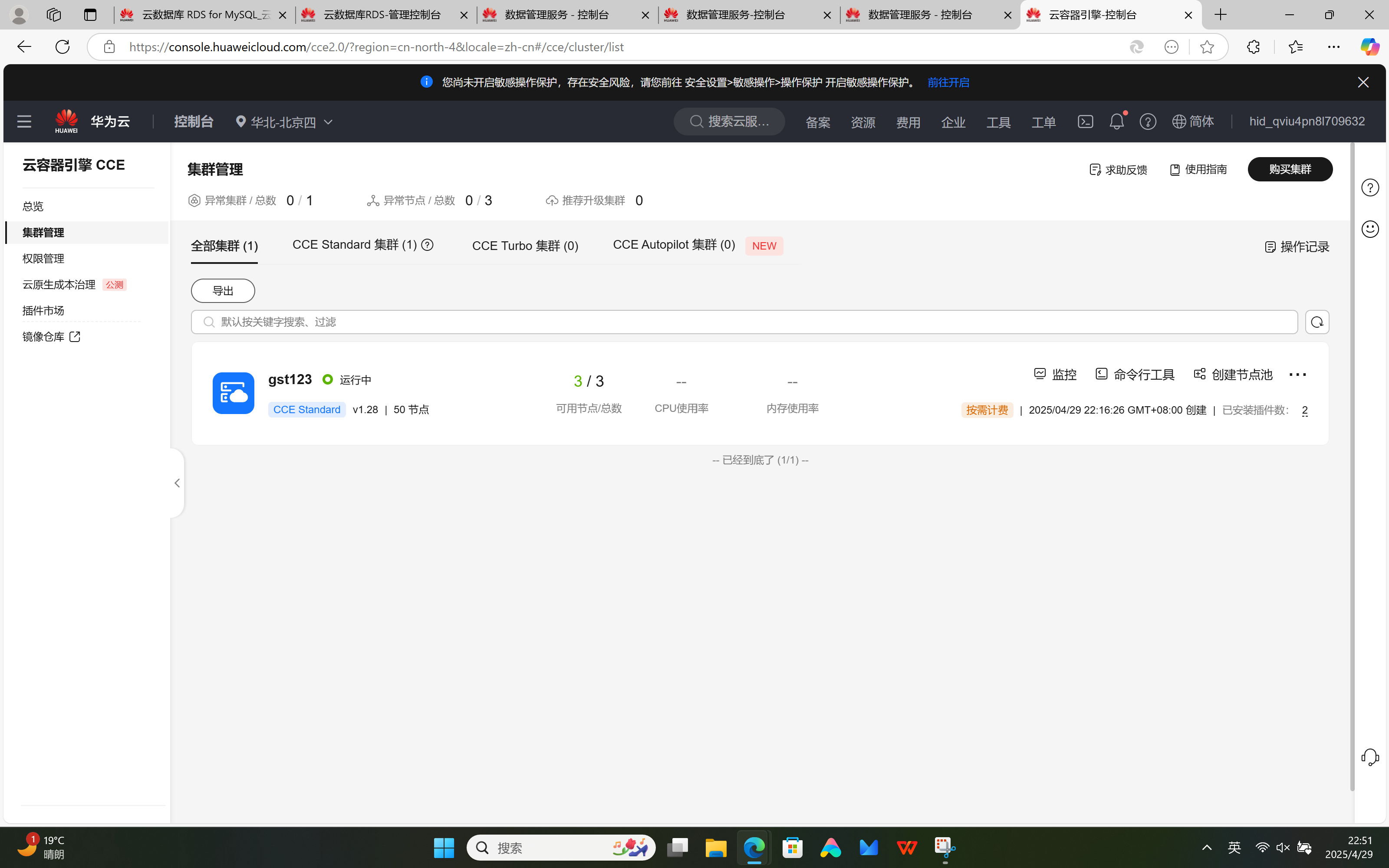Viewport: 1389px width, 868px height.
Task: Click the 前往开启 link in warning banner
Action: pyautogui.click(x=948, y=82)
